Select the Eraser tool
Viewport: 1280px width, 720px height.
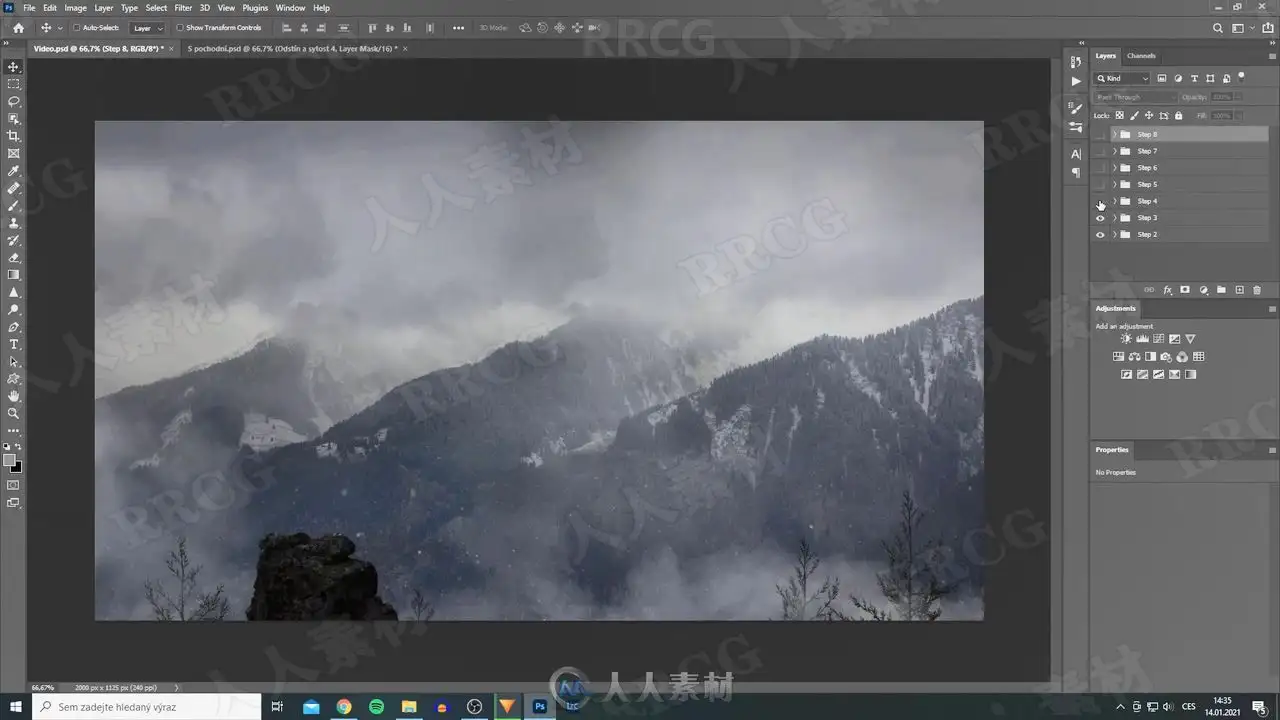14,258
